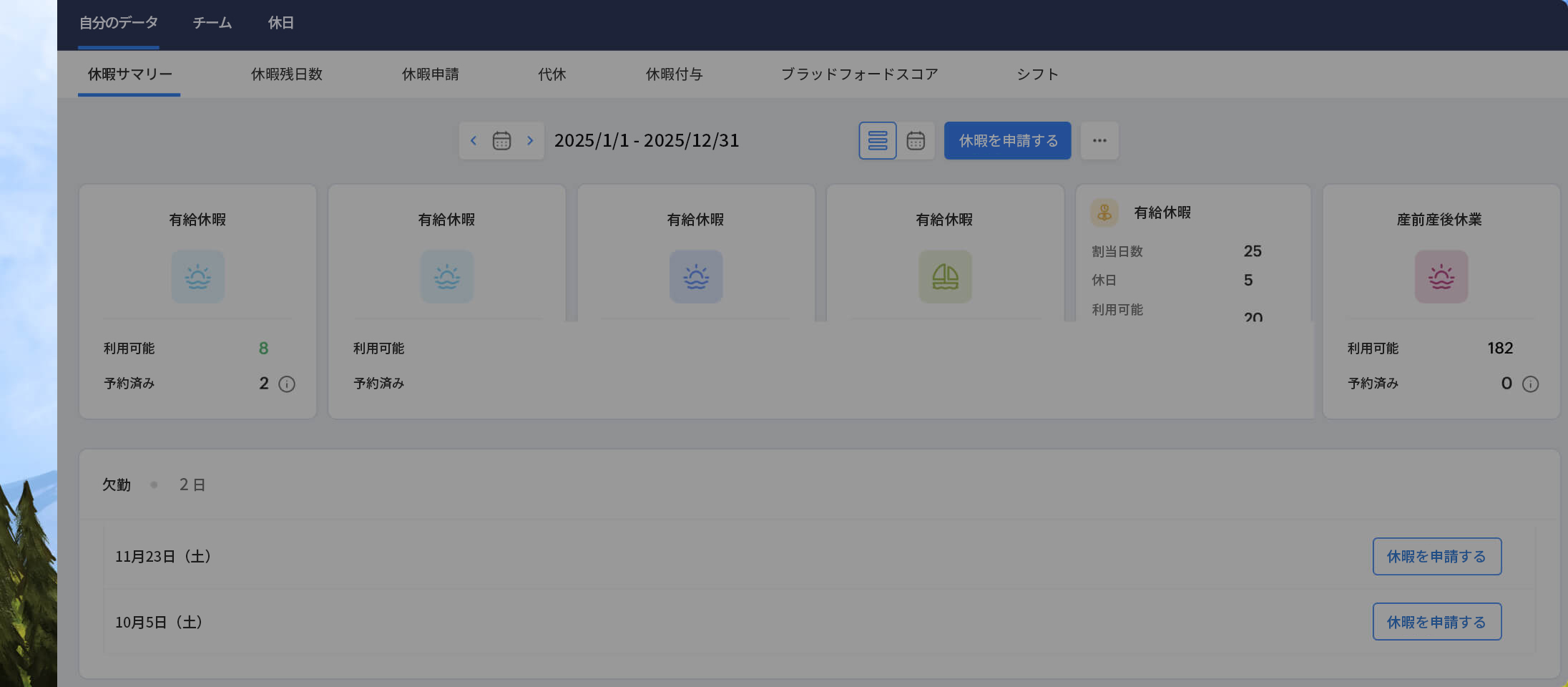Switch to list view mode
1568x687 pixels.
point(877,140)
